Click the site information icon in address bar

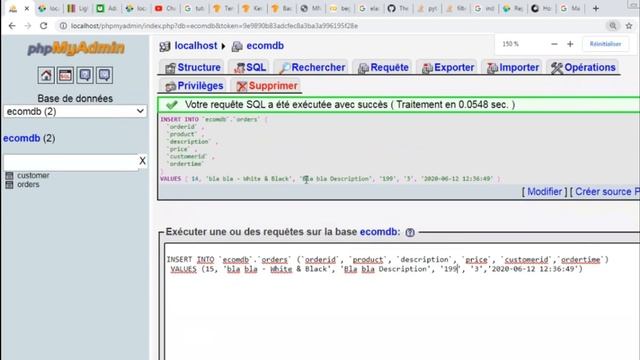coord(63,26)
